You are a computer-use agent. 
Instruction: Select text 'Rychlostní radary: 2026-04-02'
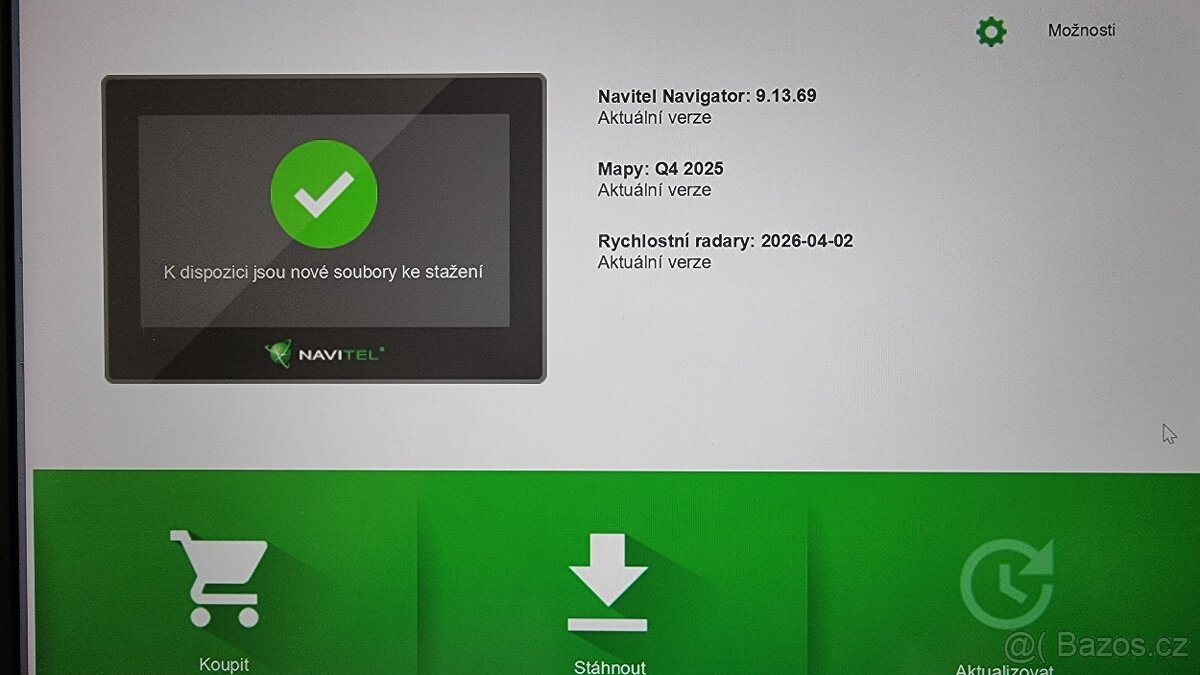(x=725, y=240)
